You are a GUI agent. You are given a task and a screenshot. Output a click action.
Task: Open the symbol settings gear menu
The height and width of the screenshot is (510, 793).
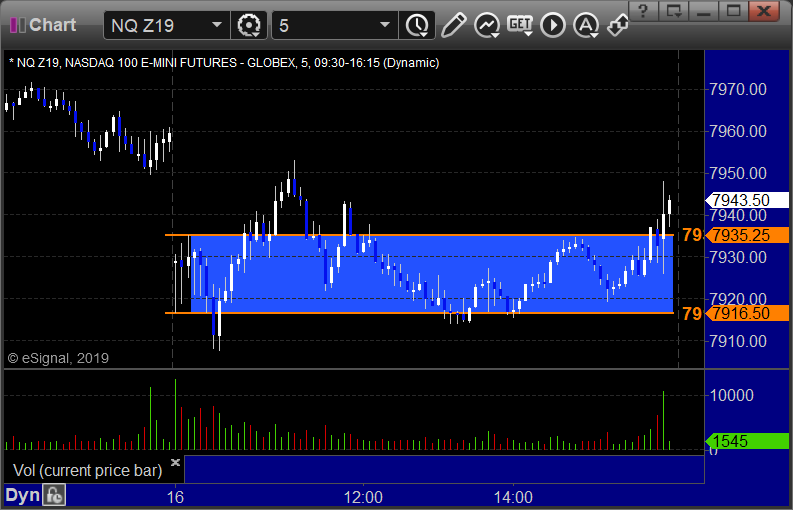(x=248, y=25)
